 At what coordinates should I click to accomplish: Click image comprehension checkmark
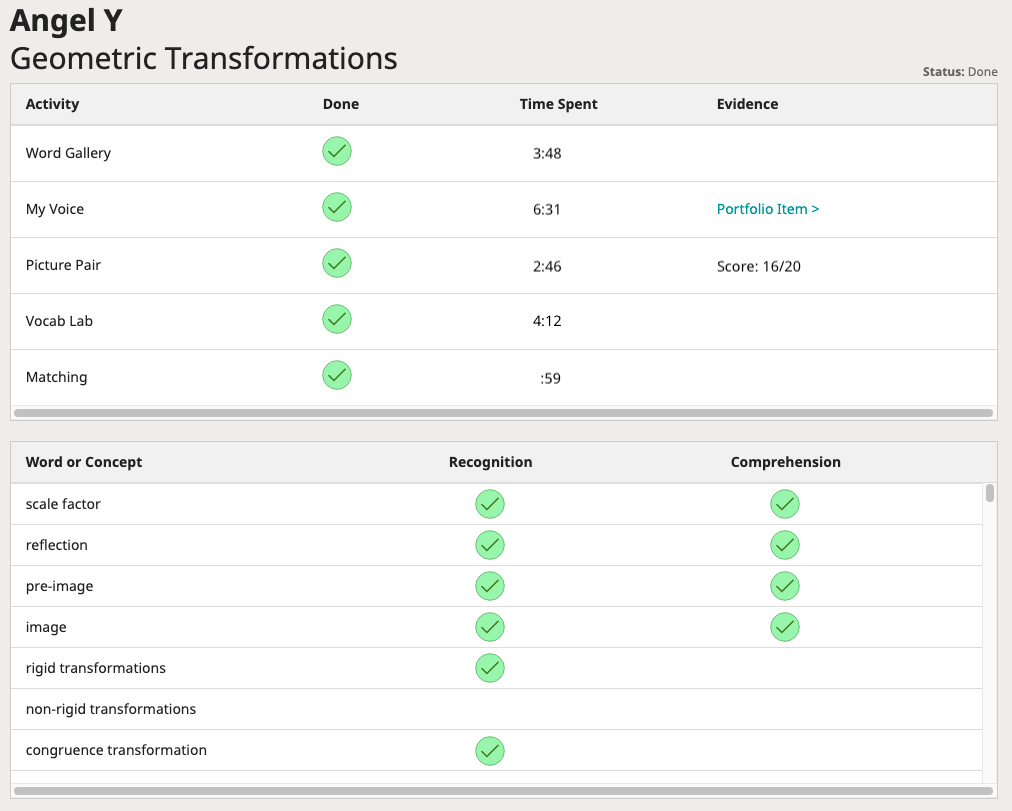click(785, 627)
